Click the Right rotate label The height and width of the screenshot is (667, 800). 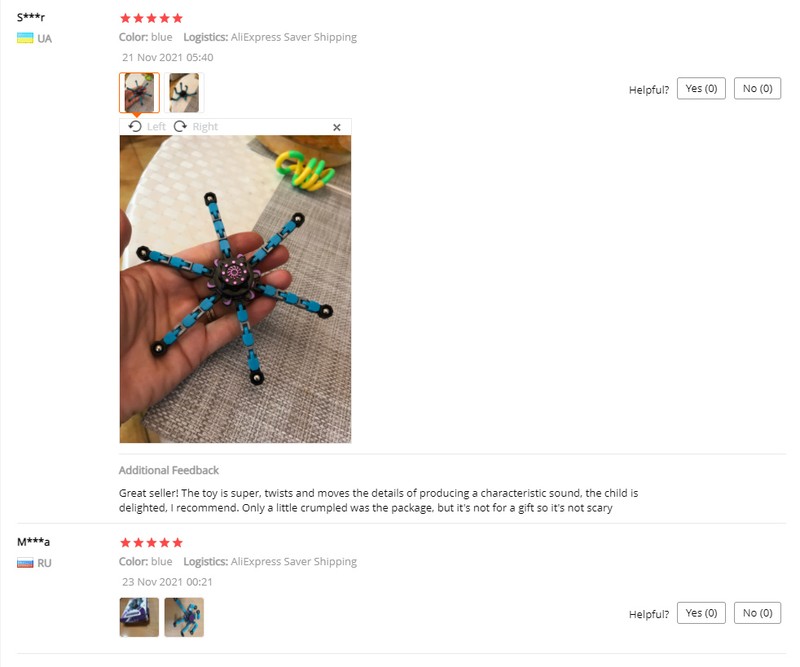tap(205, 127)
